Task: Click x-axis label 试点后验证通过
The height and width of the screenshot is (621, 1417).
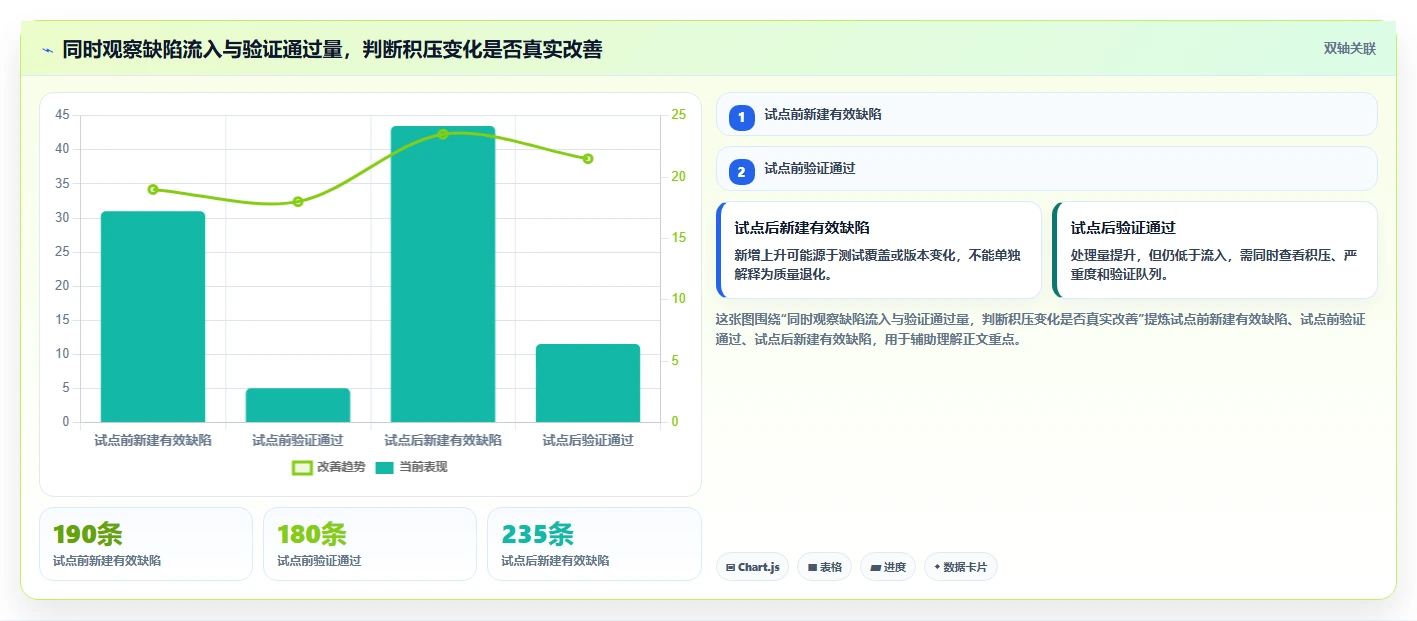Action: click(x=588, y=440)
